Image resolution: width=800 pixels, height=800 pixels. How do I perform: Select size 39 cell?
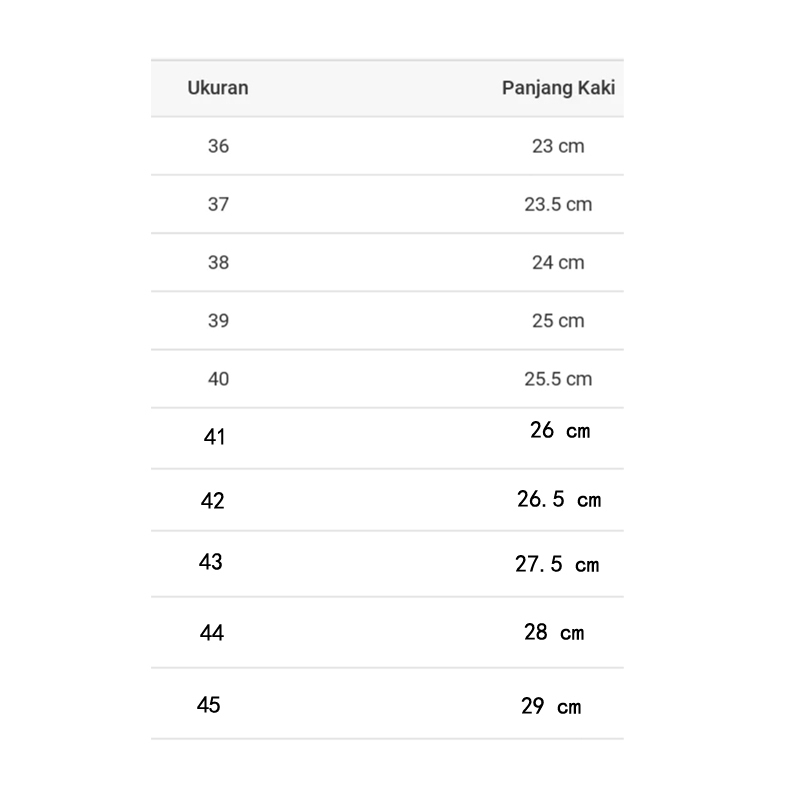pos(218,320)
